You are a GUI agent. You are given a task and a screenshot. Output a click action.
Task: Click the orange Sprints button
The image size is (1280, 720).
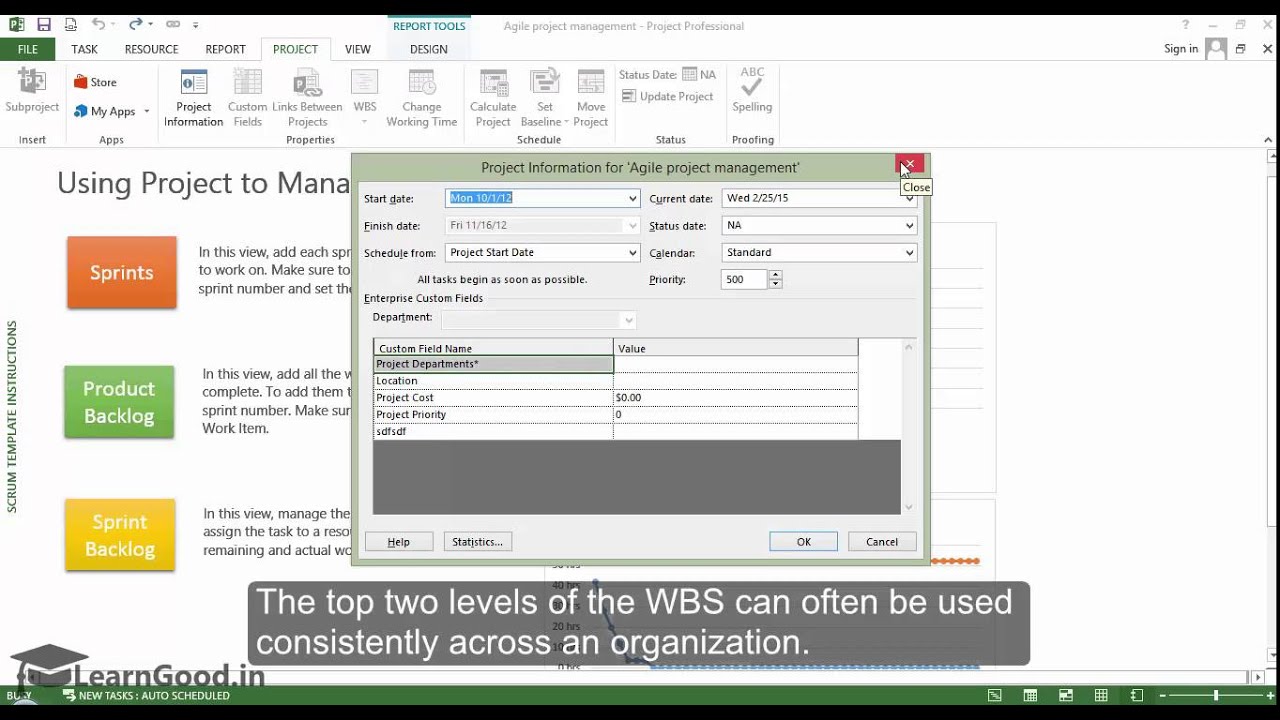tap(122, 273)
